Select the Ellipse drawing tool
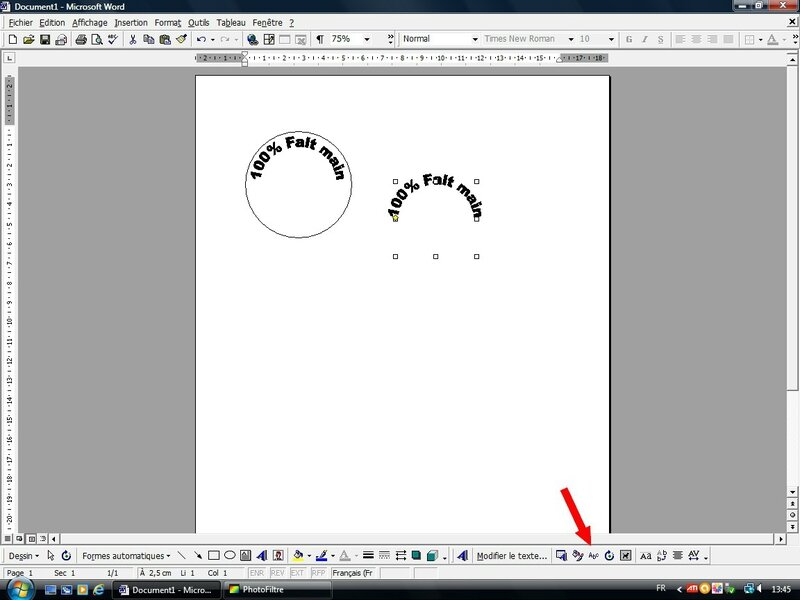Screen dimensions: 800x600 coord(229,556)
